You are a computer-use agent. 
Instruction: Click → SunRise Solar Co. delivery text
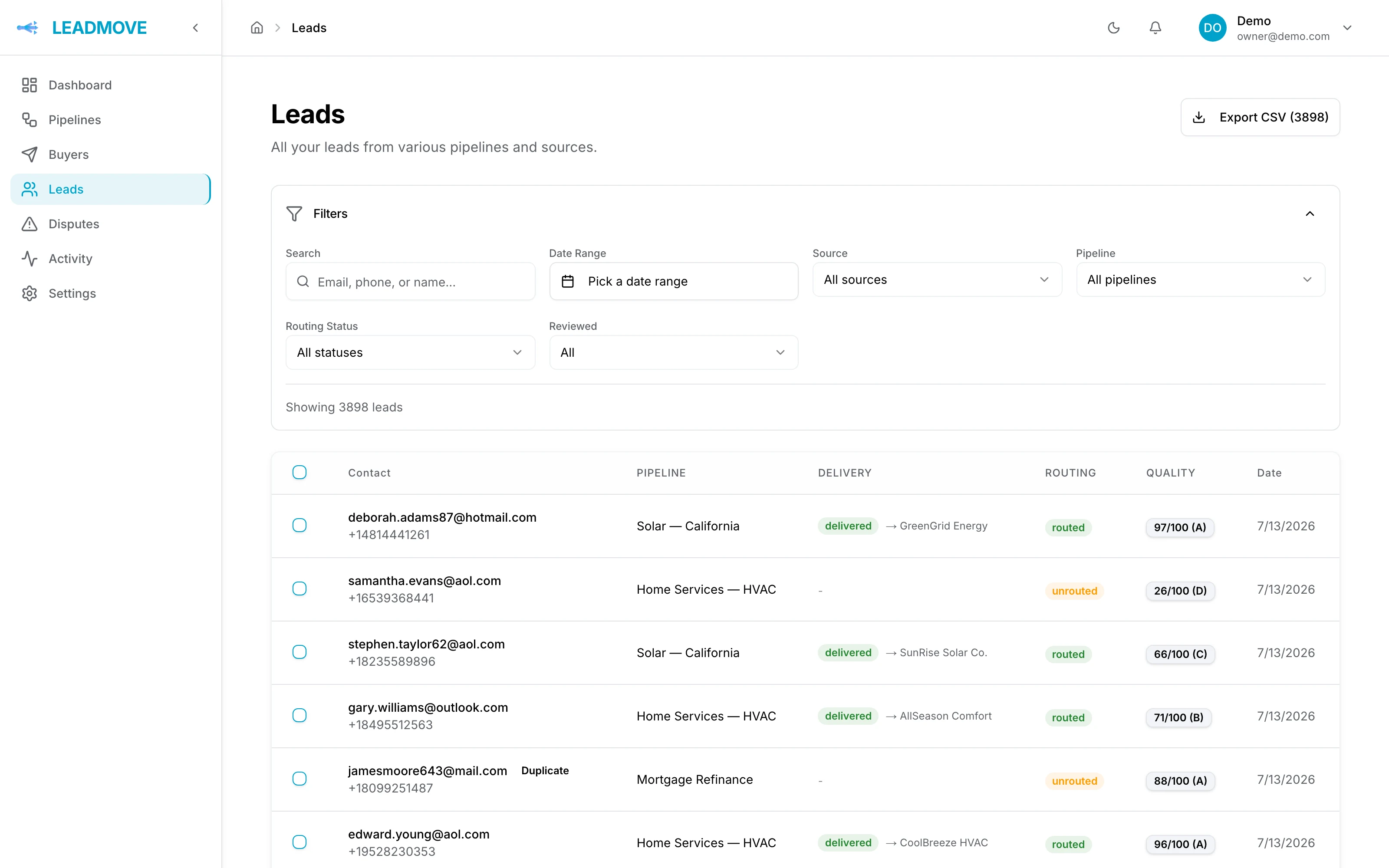pyautogui.click(x=936, y=653)
